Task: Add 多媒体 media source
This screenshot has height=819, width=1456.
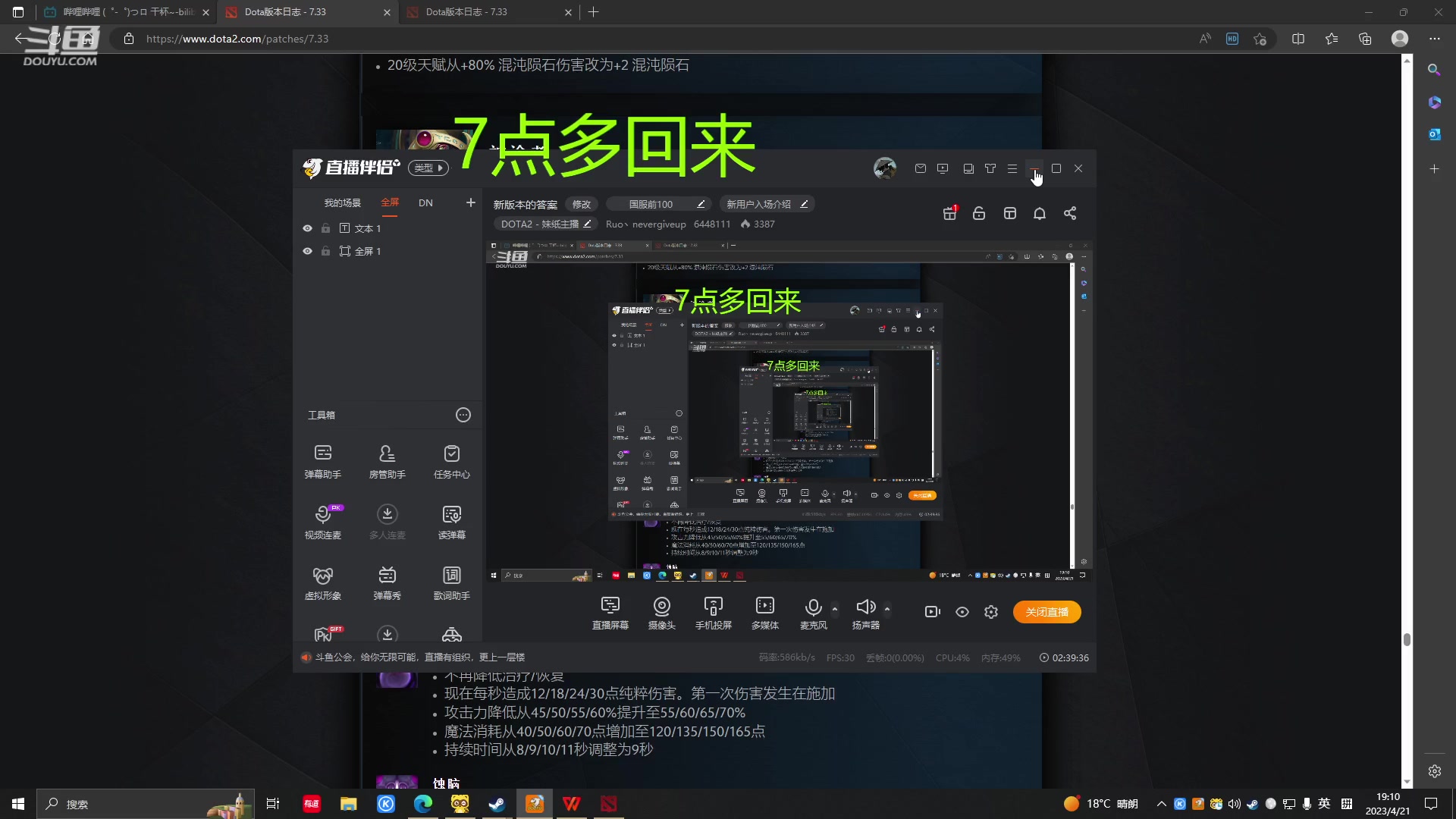Action: (765, 613)
